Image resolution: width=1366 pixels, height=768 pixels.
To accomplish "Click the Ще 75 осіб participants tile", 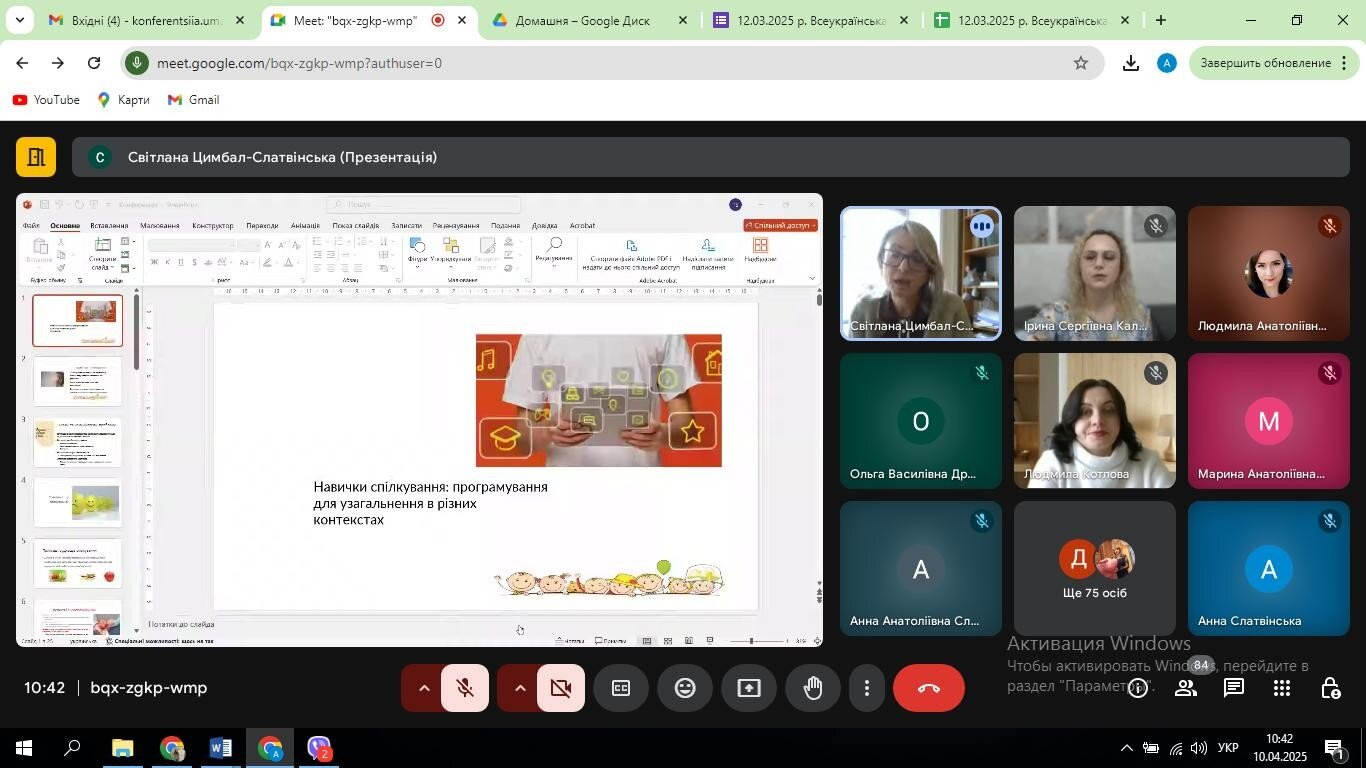I will pos(1095,568).
